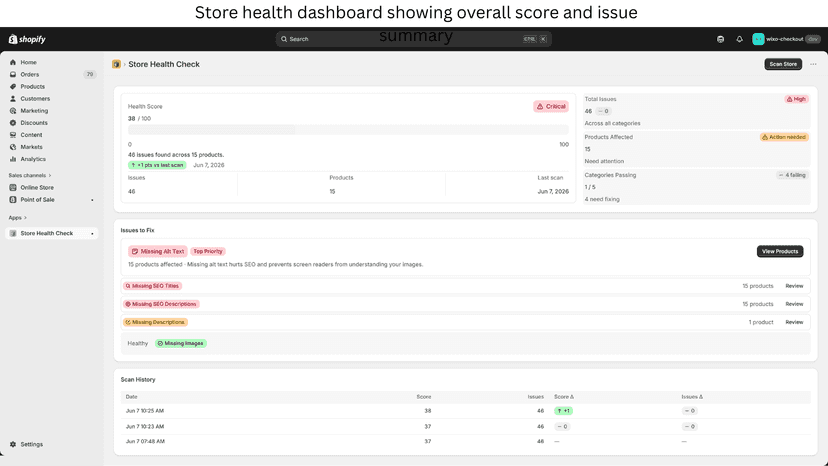Open the notifications bell icon
The width and height of the screenshot is (828, 466).
point(739,39)
